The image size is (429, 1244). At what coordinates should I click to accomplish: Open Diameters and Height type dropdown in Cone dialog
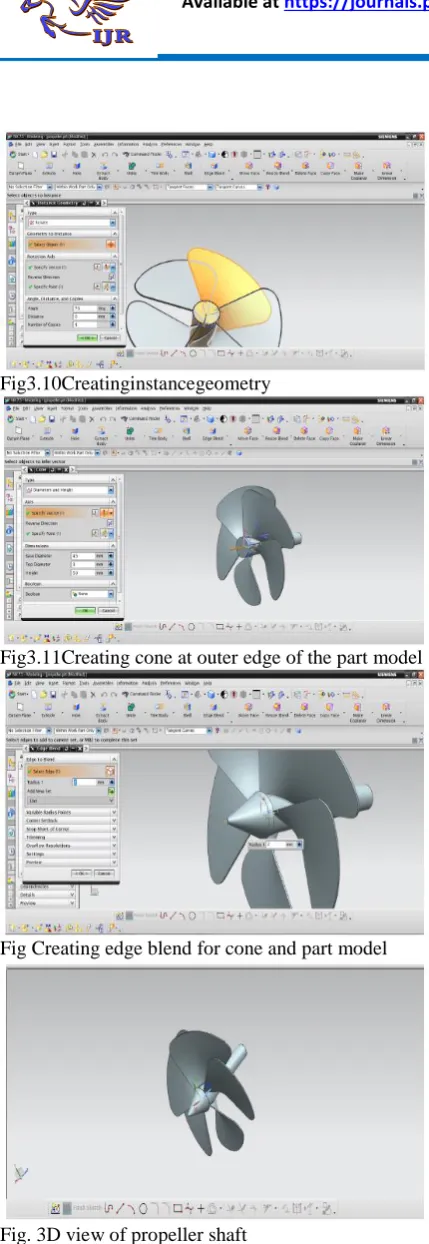69,490
